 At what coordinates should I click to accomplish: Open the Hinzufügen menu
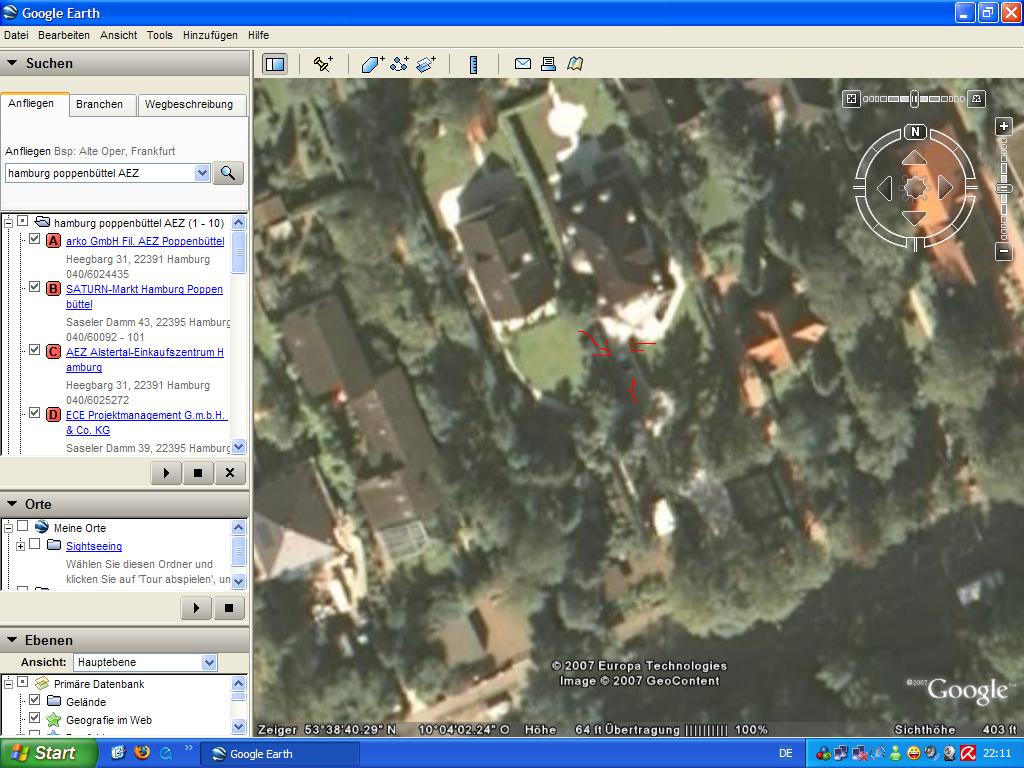(210, 35)
